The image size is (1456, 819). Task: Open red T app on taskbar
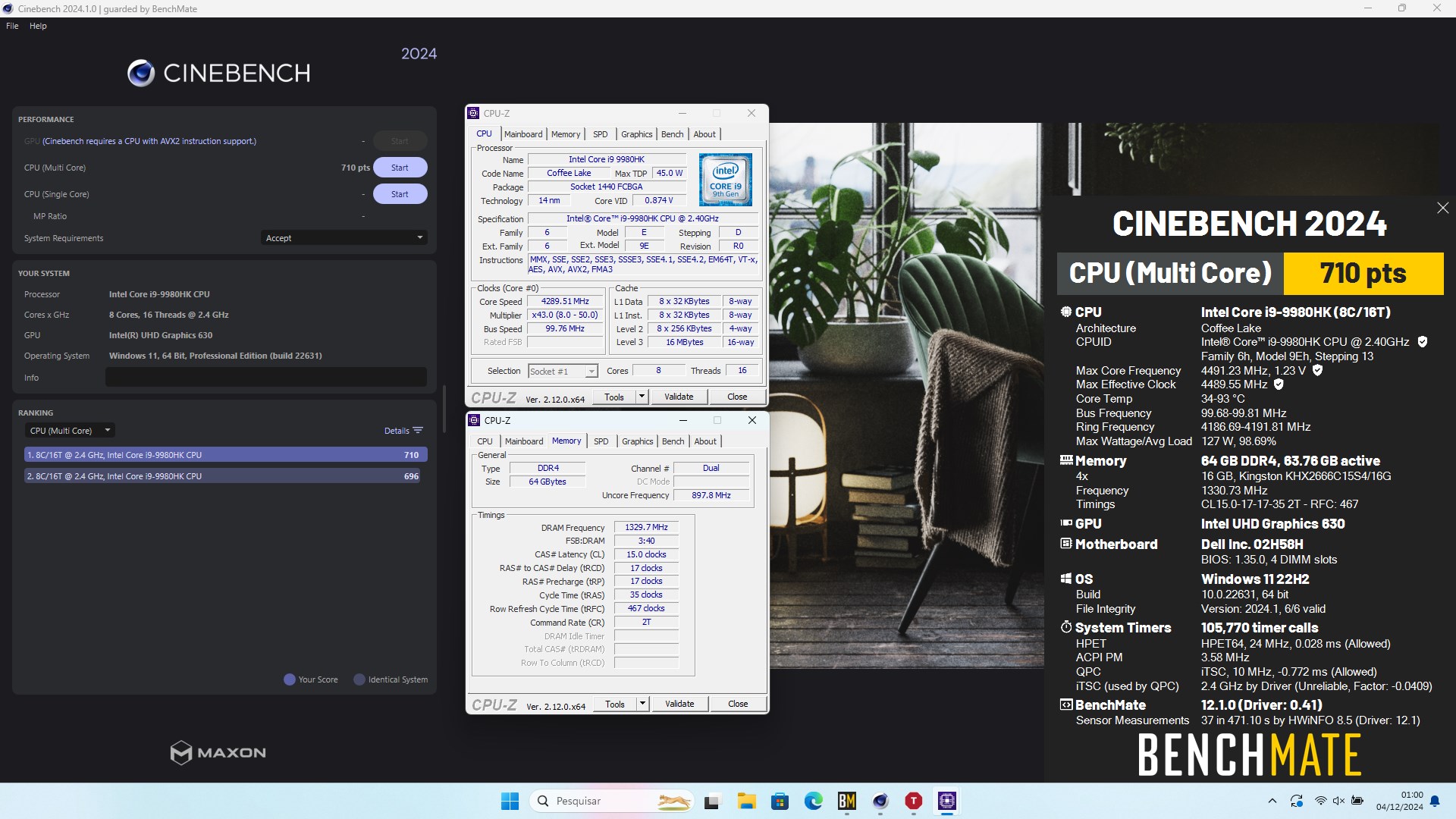[914, 801]
